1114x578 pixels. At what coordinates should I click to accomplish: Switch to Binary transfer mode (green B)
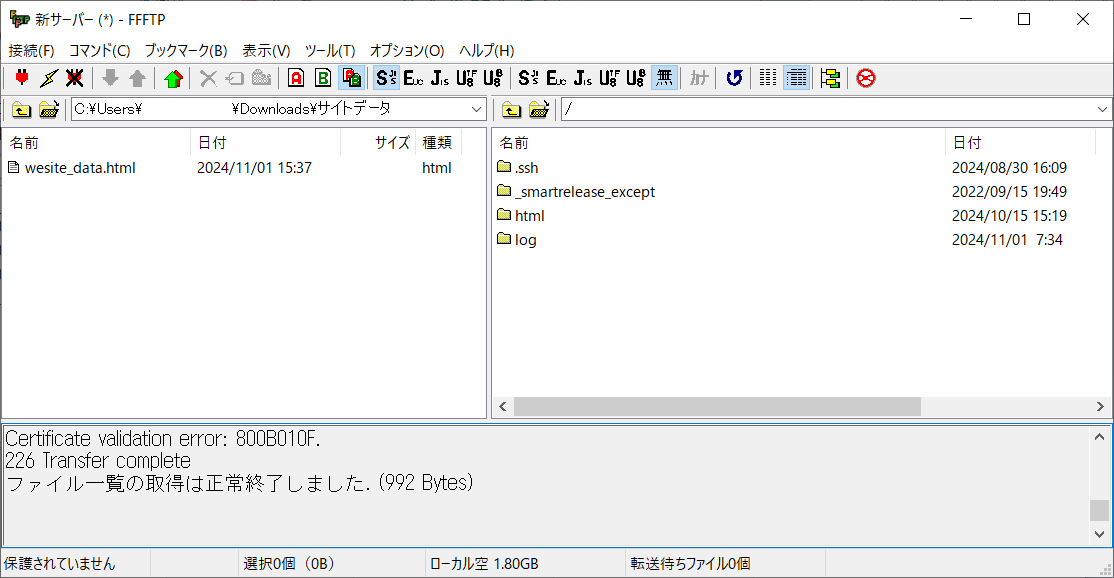point(323,78)
